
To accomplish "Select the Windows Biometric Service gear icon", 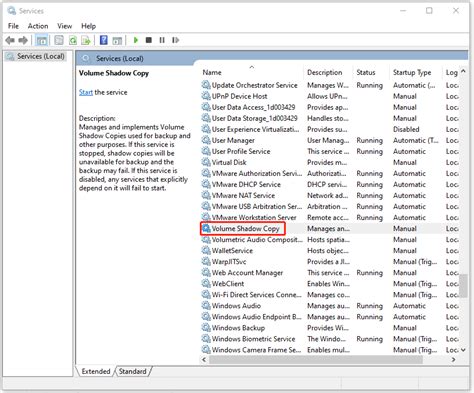I will pyautogui.click(x=206, y=339).
